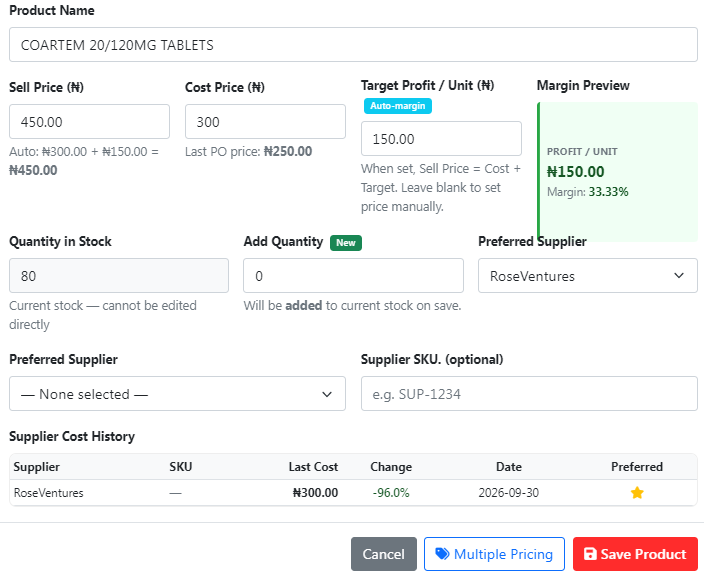704x574 pixels.
Task: Click the 2026-09-30 date cell
Action: click(508, 493)
